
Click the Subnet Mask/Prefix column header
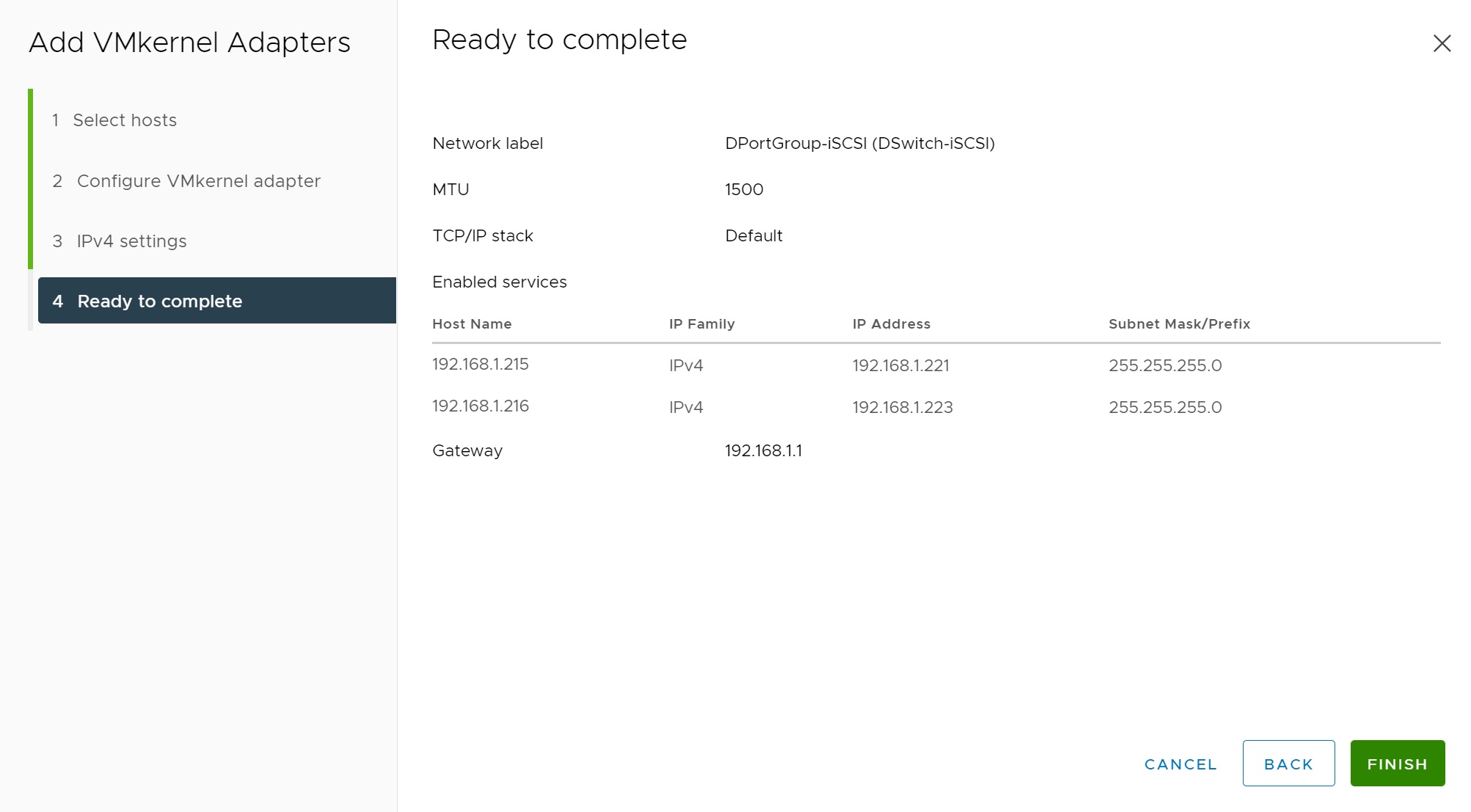[x=1179, y=324]
